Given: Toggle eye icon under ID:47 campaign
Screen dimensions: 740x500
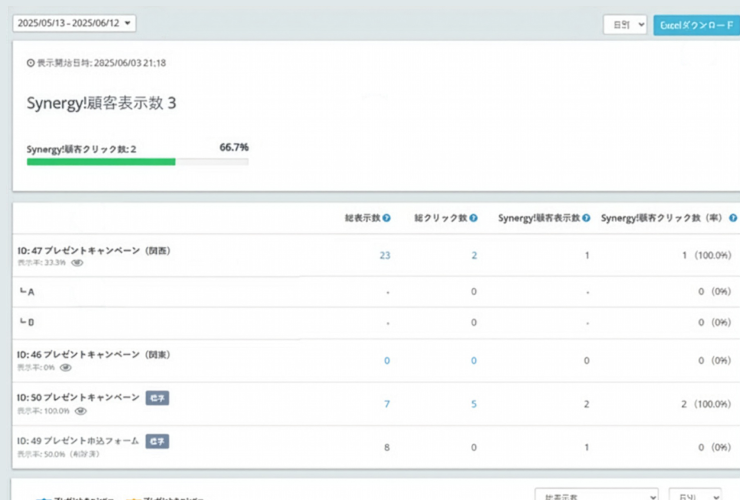Looking at the screenshot, I should tap(76, 263).
